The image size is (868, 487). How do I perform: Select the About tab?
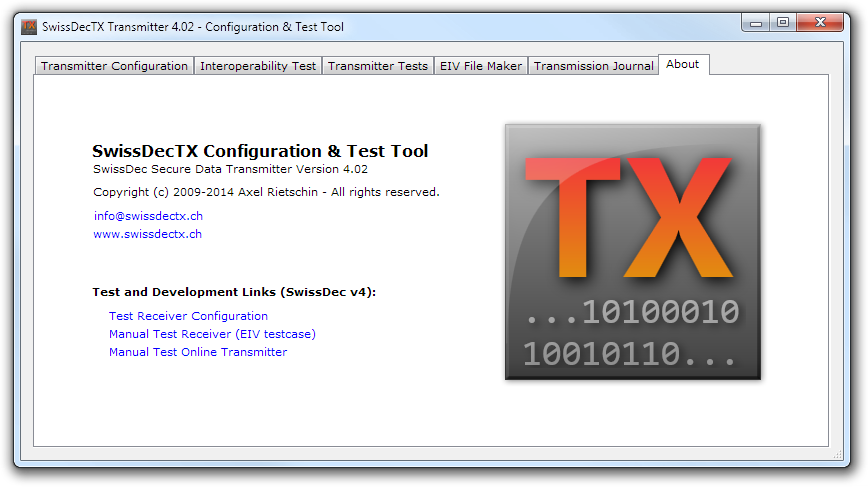coord(683,64)
